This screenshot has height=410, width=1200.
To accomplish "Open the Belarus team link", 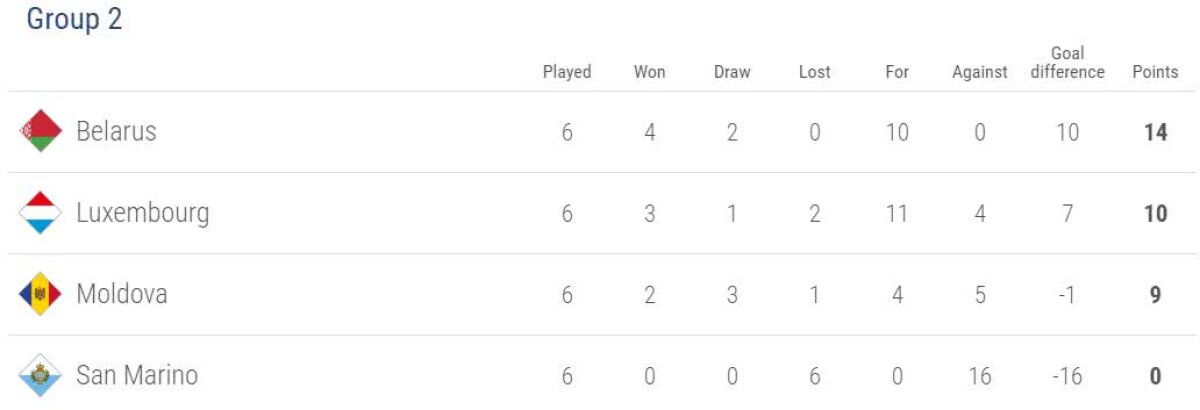I will 117,131.
